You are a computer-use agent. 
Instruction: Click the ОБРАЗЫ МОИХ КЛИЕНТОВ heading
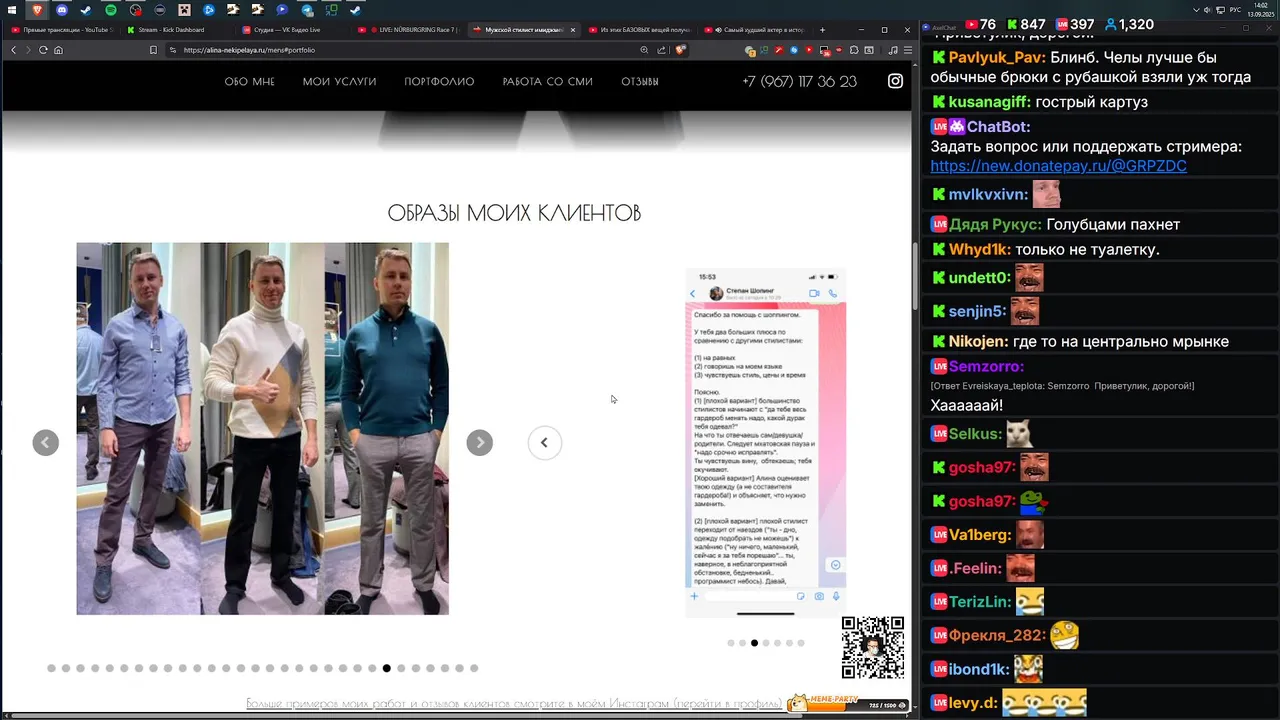click(514, 213)
